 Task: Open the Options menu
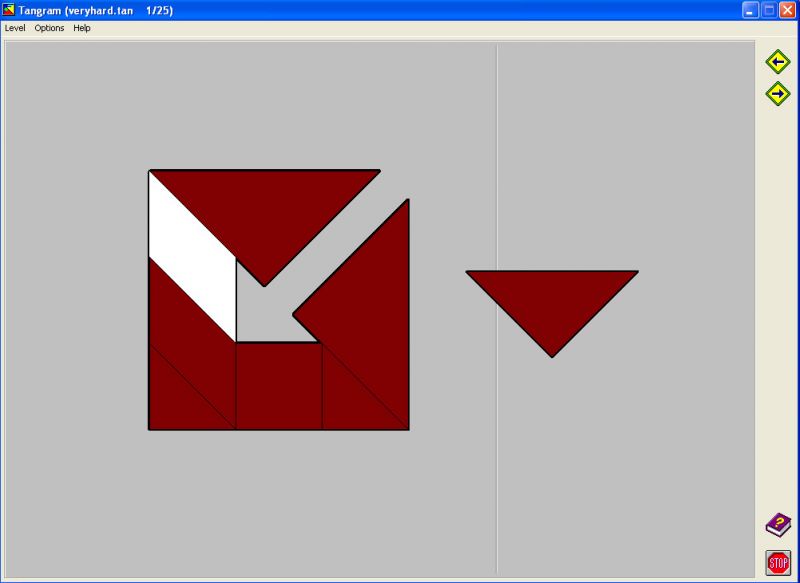[49, 28]
